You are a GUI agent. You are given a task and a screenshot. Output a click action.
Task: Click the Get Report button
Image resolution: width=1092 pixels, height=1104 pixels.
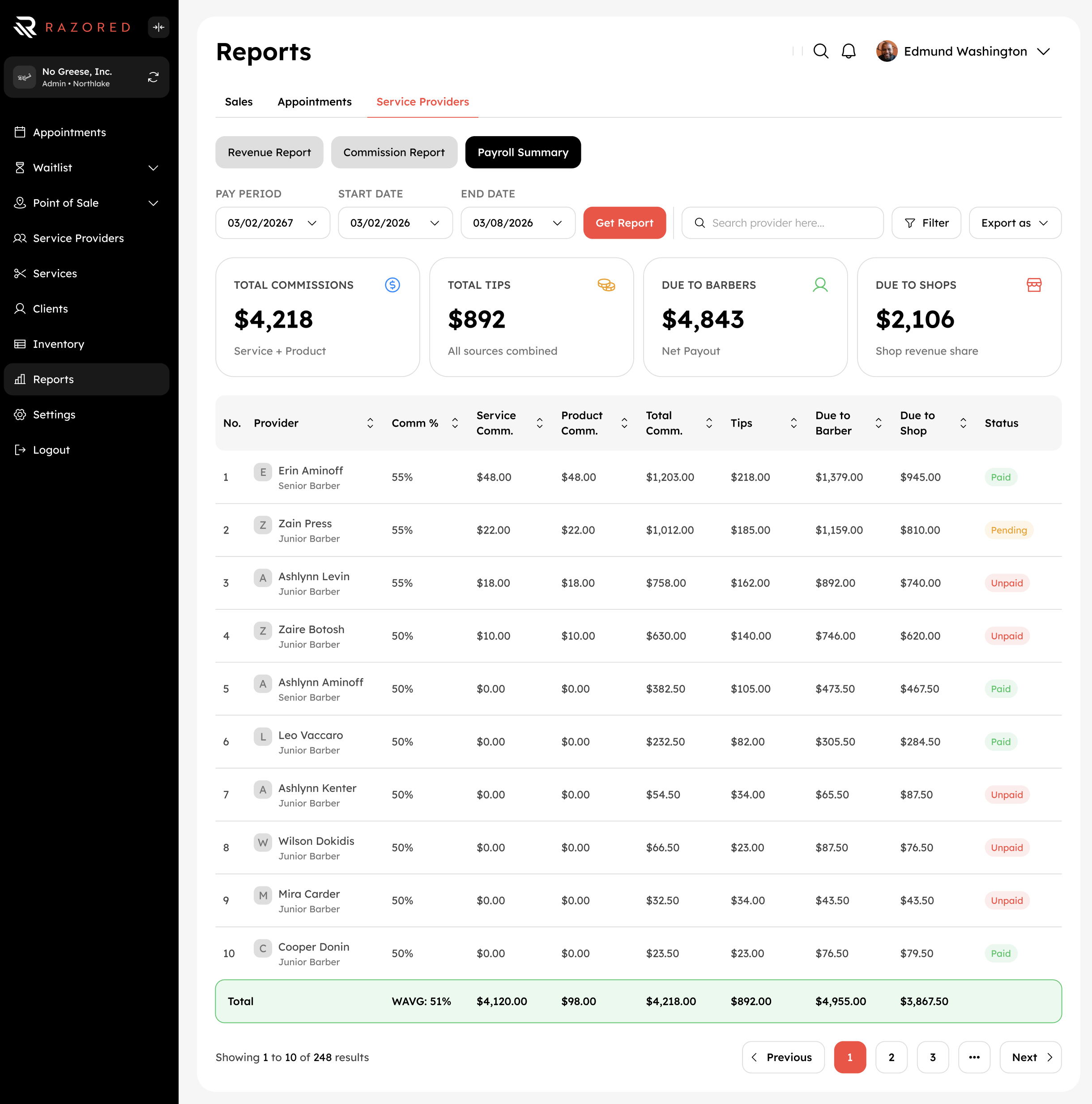pyautogui.click(x=624, y=223)
